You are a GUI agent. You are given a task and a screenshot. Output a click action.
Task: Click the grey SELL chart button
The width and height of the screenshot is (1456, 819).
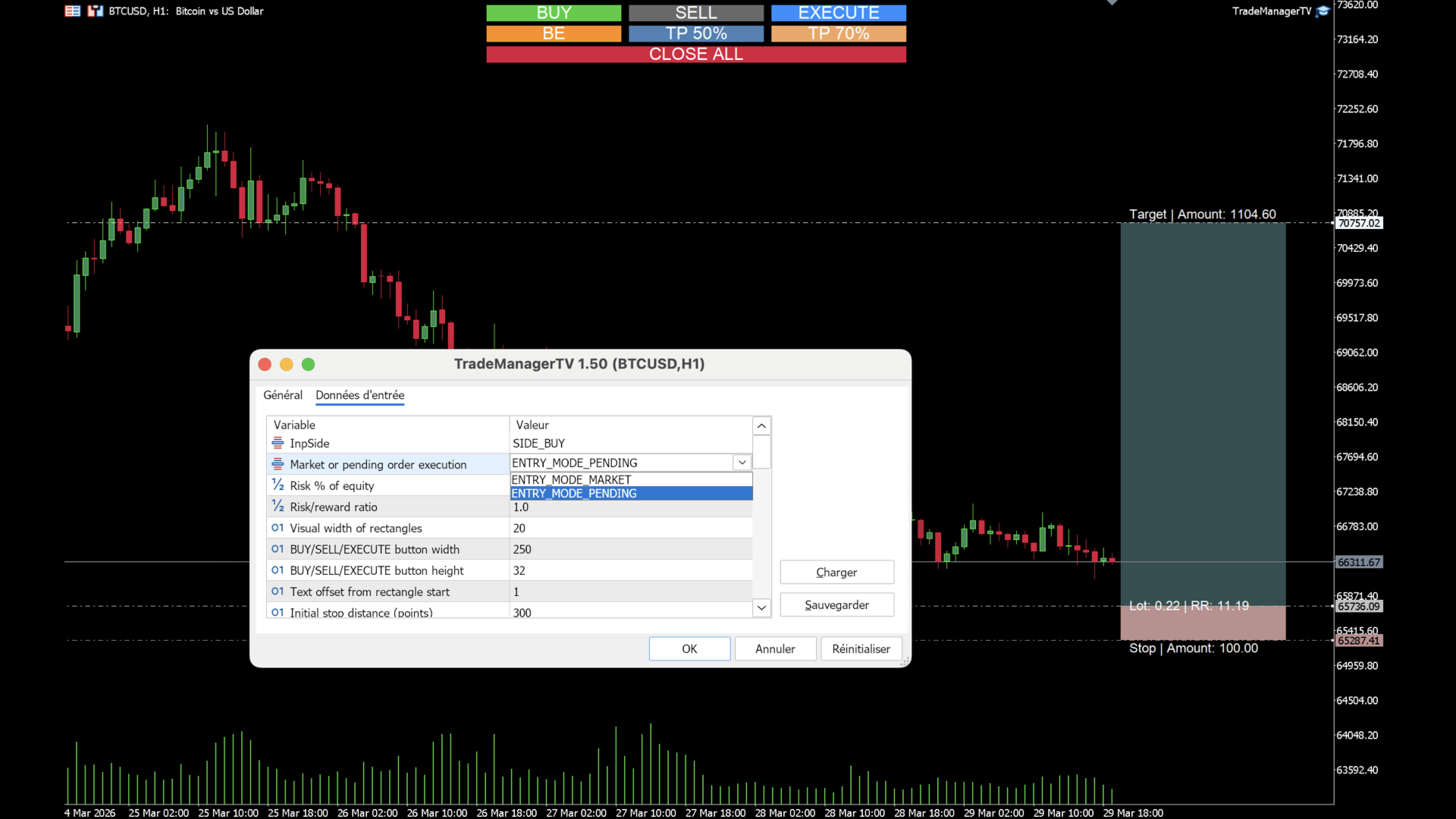tap(695, 13)
